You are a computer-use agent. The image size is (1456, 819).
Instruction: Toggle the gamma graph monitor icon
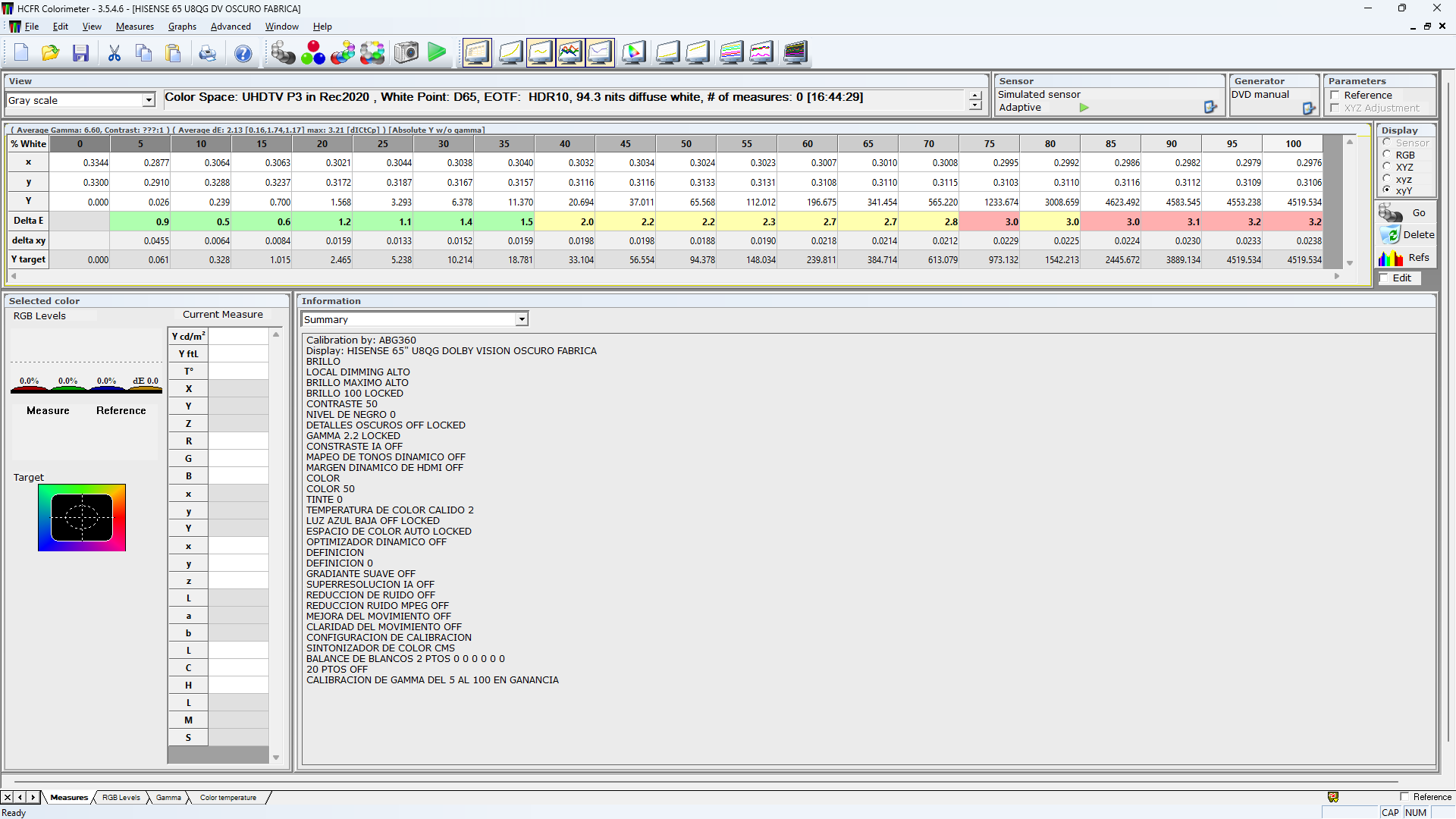[541, 52]
